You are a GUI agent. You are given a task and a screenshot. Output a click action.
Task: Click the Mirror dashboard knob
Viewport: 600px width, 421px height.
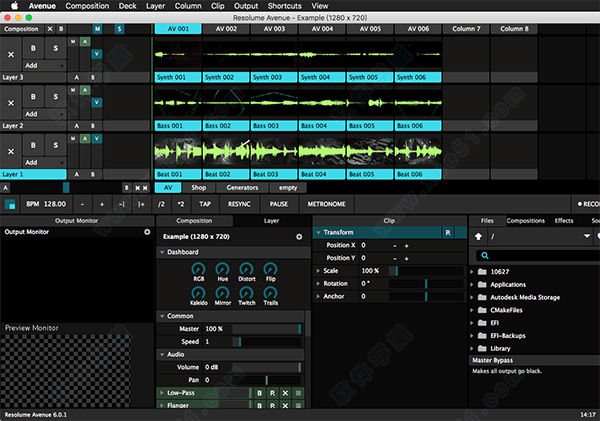pos(222,293)
